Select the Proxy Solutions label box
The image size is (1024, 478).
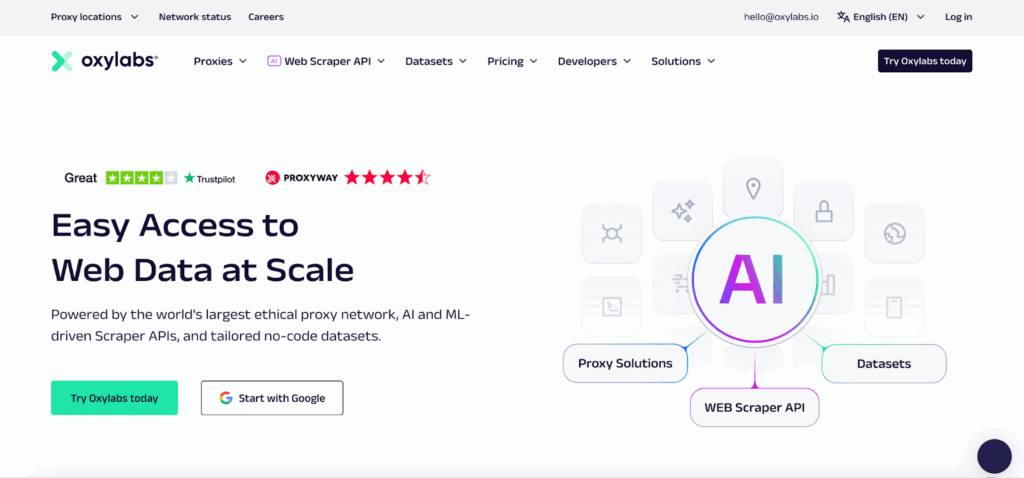coord(625,363)
